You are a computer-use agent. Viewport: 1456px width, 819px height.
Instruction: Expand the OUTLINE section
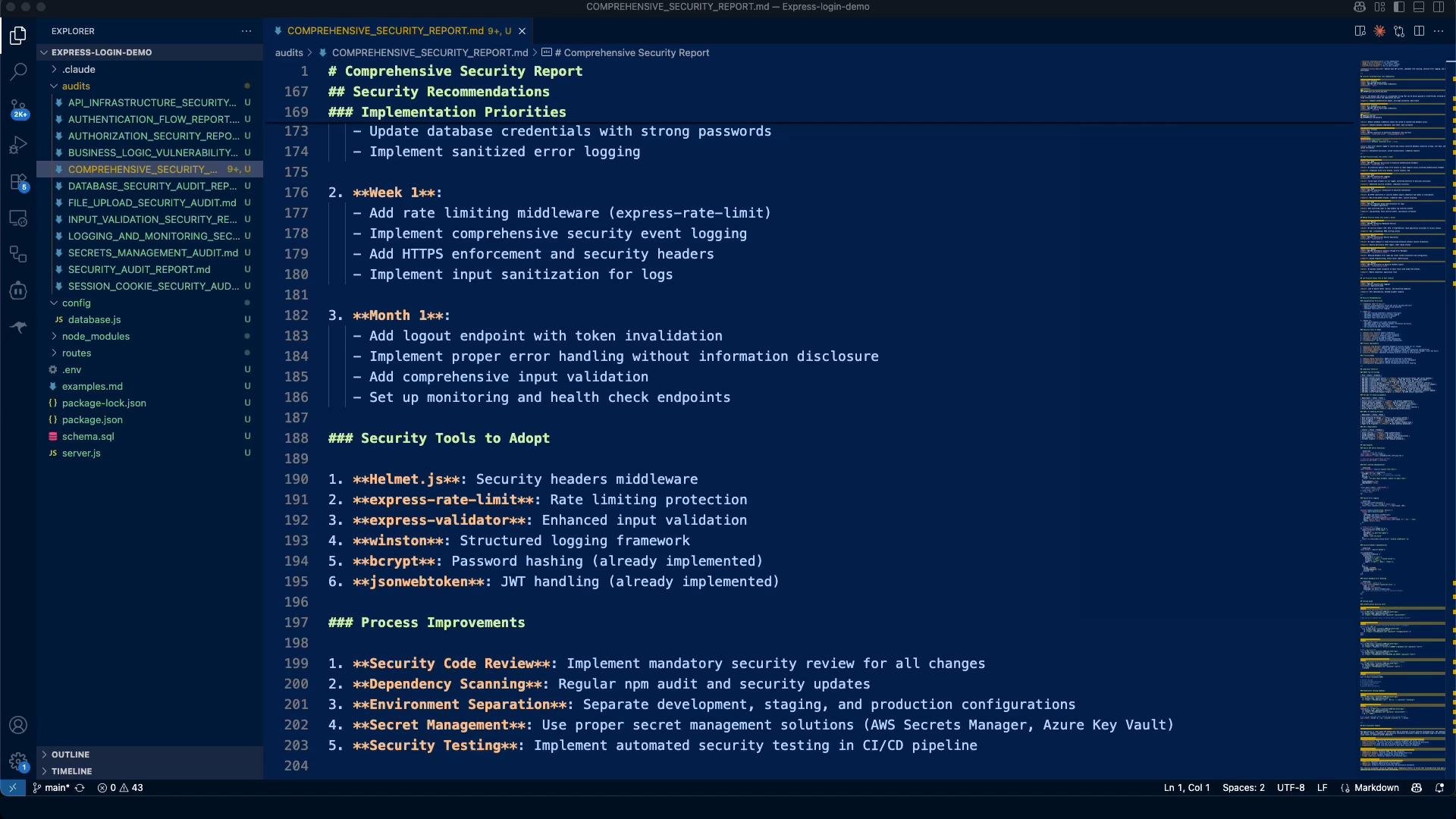point(149,755)
